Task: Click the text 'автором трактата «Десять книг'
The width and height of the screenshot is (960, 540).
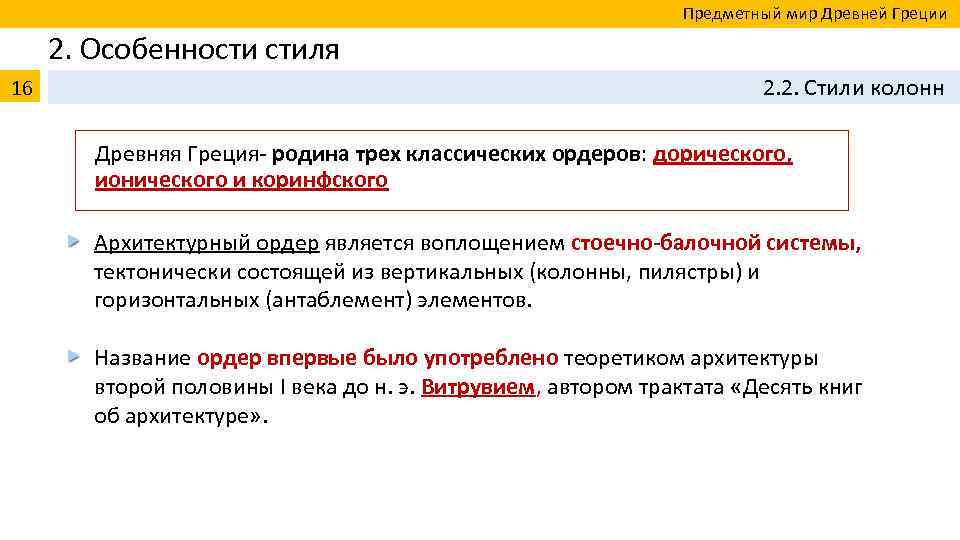Action: 705,388
